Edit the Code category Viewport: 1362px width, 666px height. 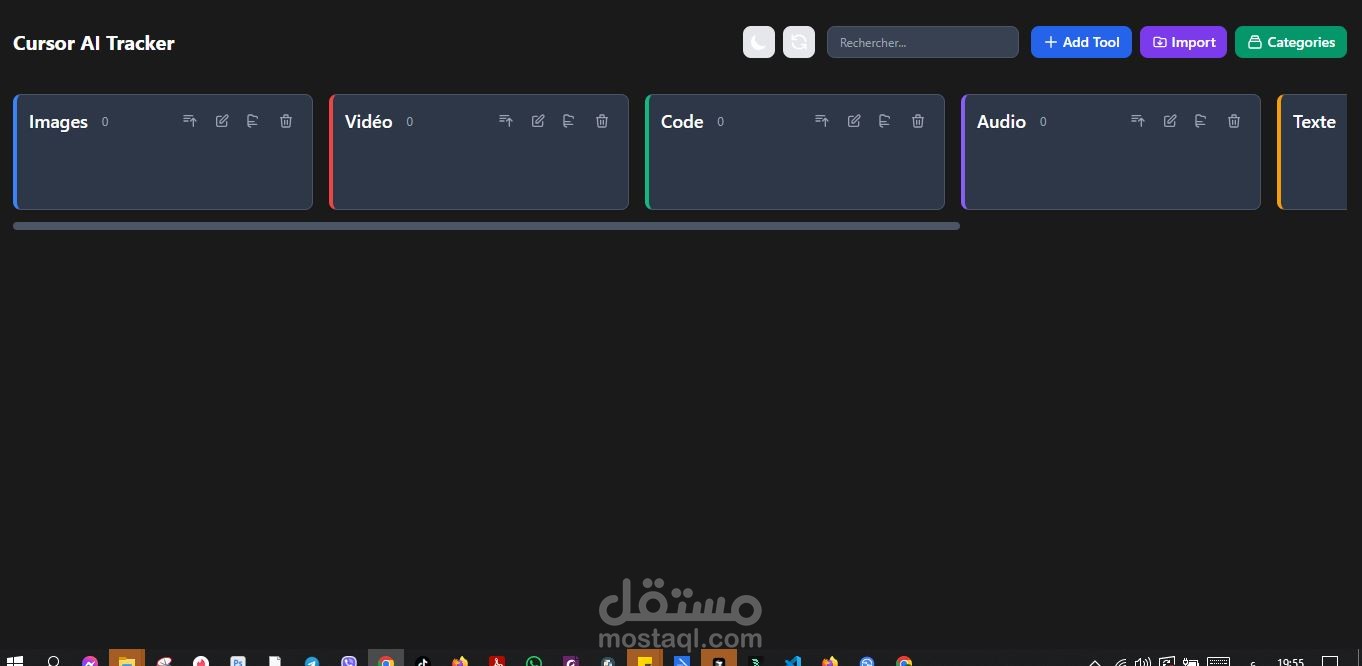[x=854, y=121]
